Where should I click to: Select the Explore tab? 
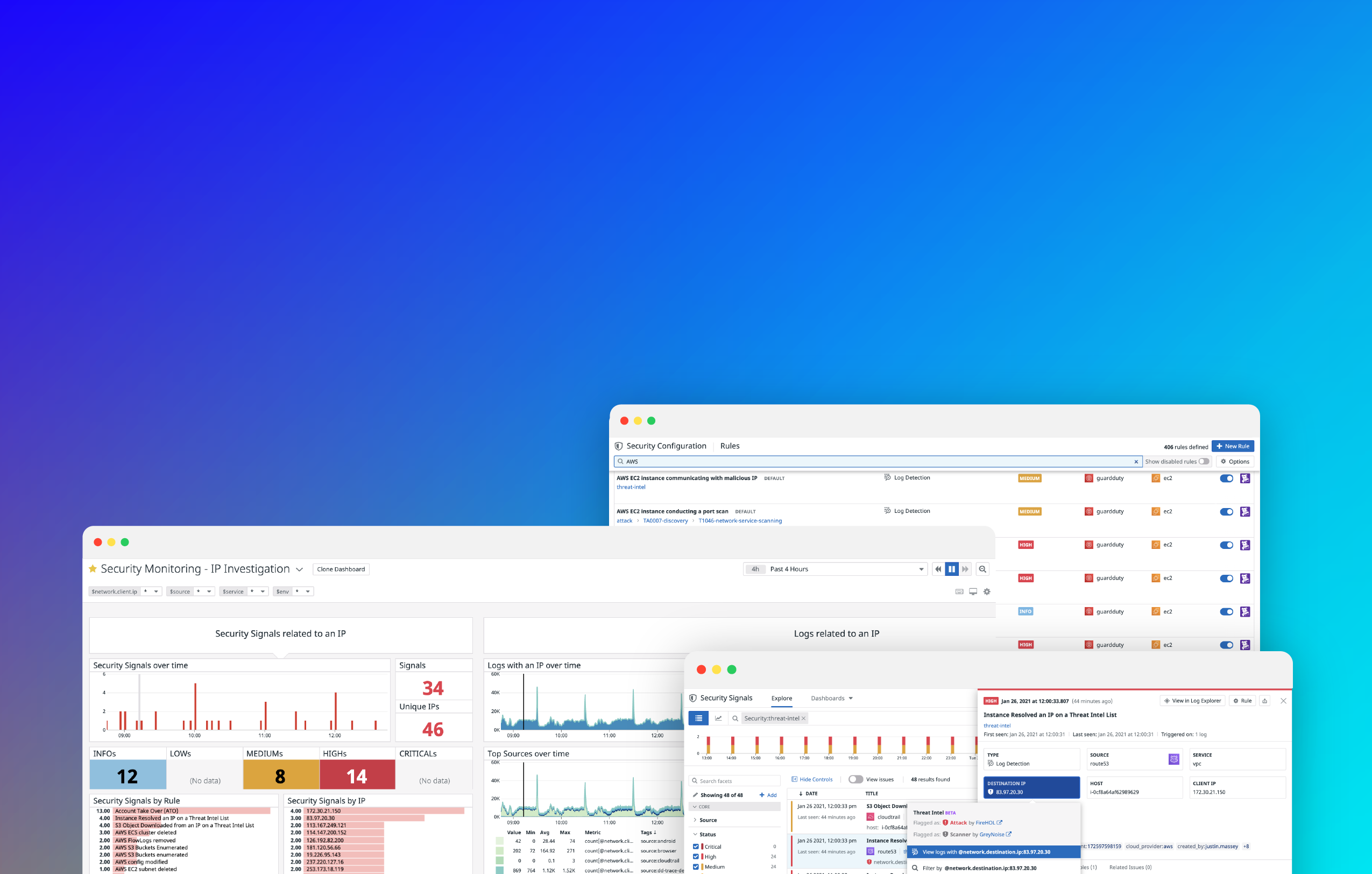(781, 698)
